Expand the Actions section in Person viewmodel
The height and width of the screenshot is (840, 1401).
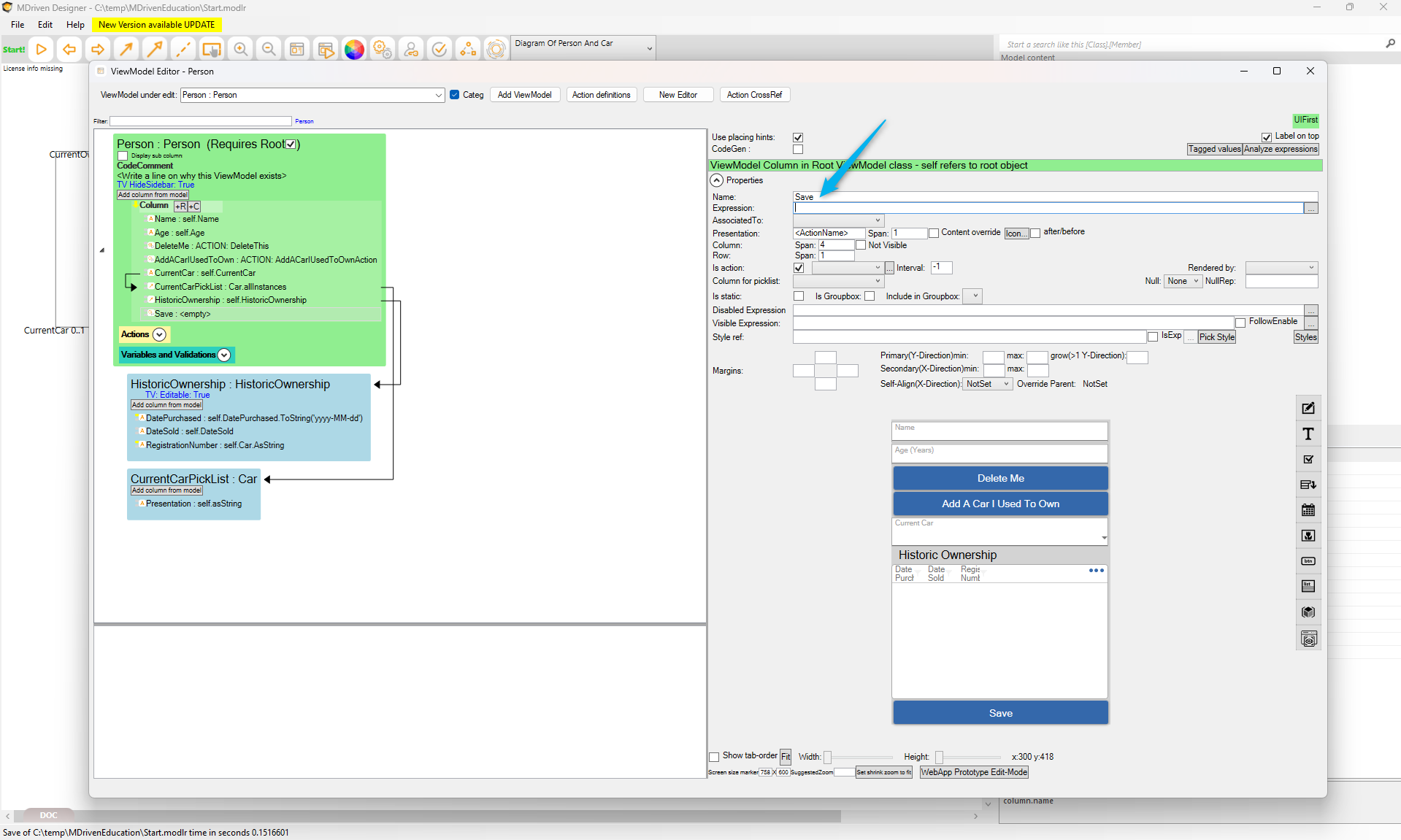pos(159,334)
